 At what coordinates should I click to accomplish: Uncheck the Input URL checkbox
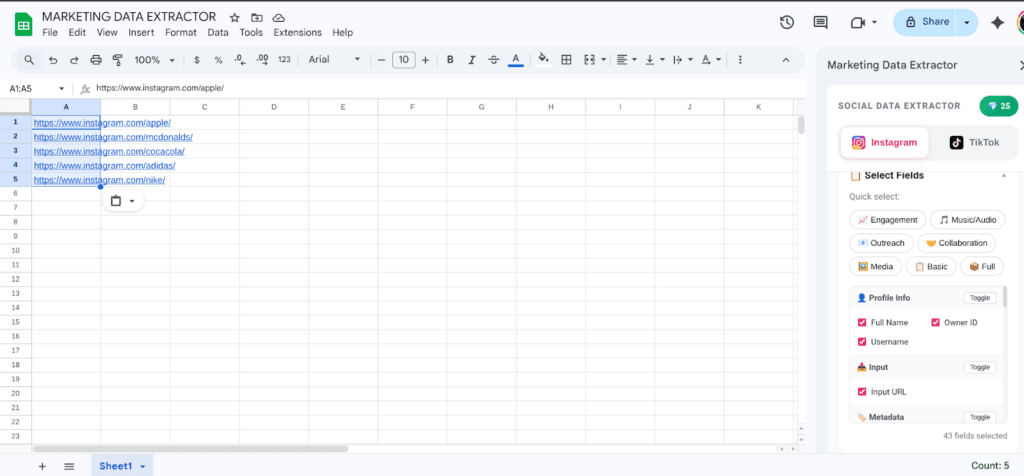point(862,392)
